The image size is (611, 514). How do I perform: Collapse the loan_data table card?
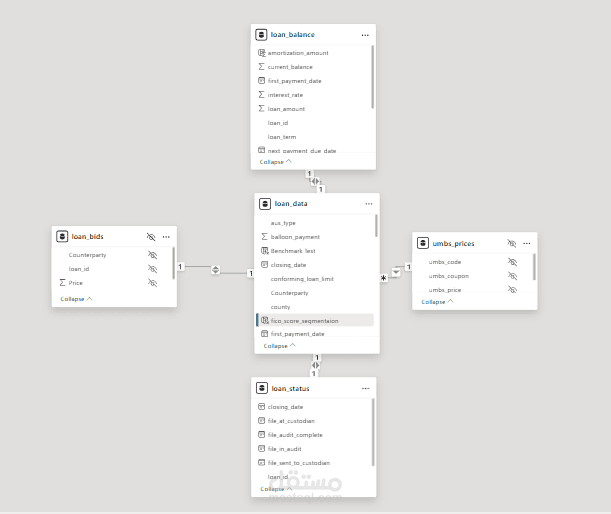pyautogui.click(x=279, y=346)
